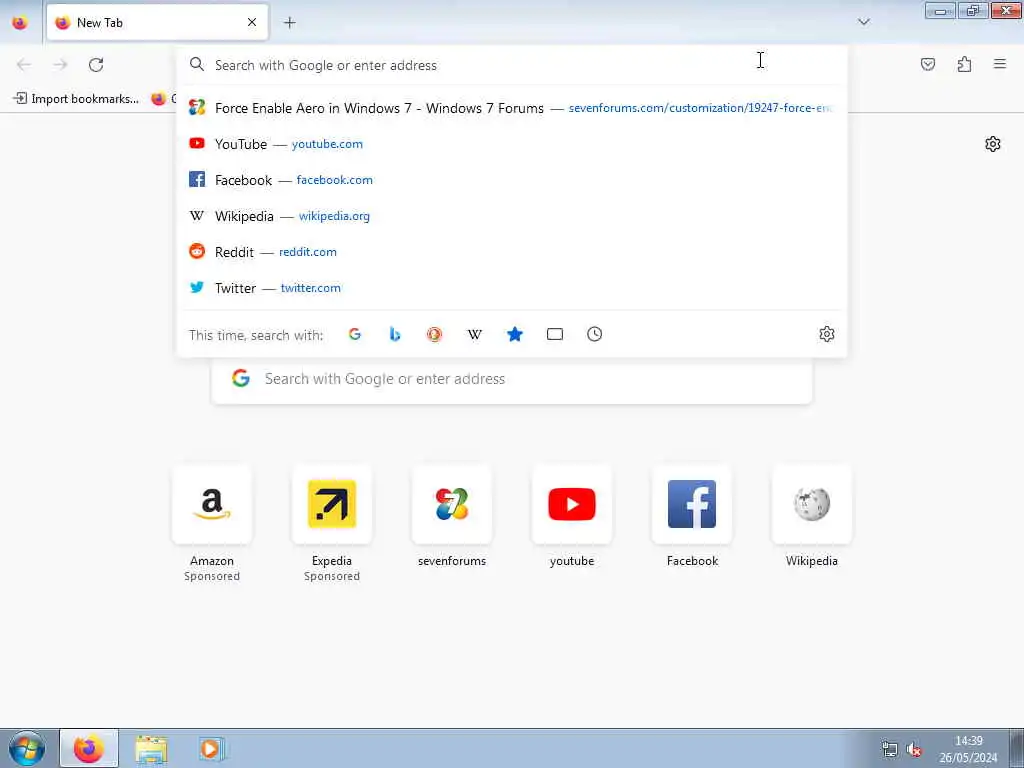Search in Bookmarks star icon
This screenshot has width=1024, height=768.
tap(515, 334)
